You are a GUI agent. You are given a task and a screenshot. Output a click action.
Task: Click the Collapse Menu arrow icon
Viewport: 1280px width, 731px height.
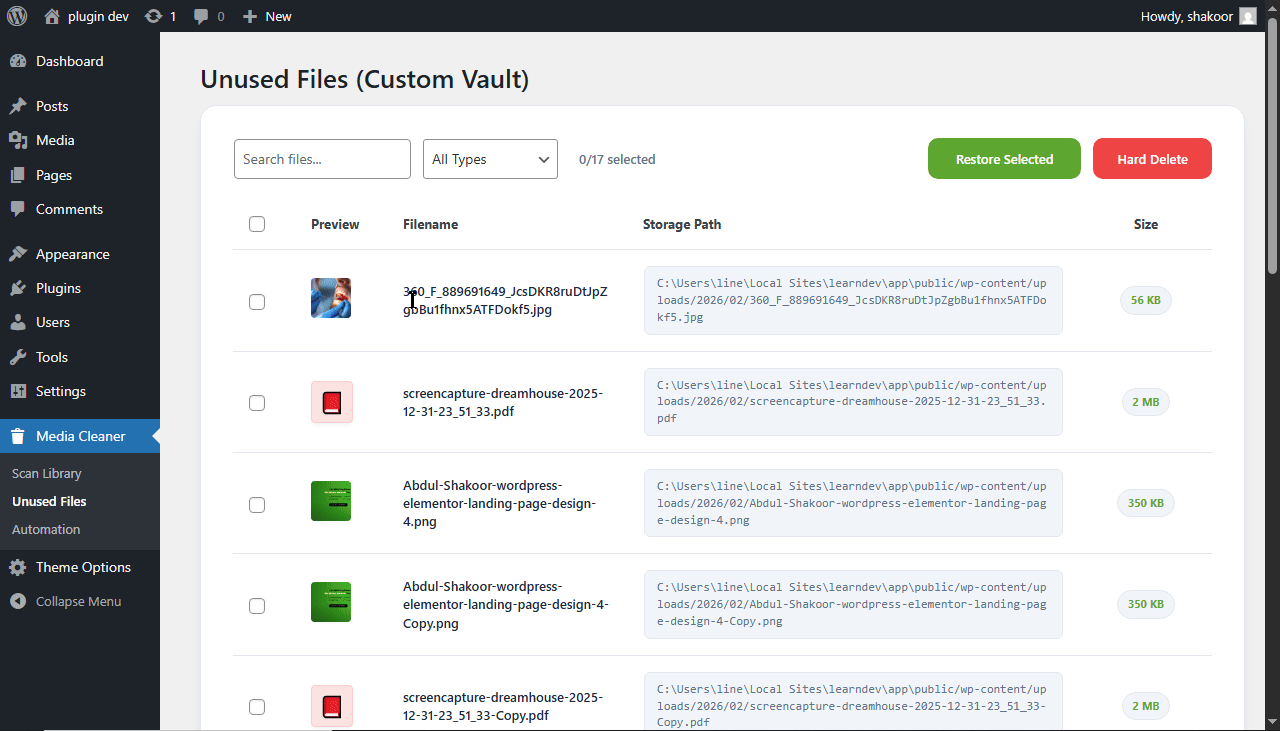click(x=18, y=601)
